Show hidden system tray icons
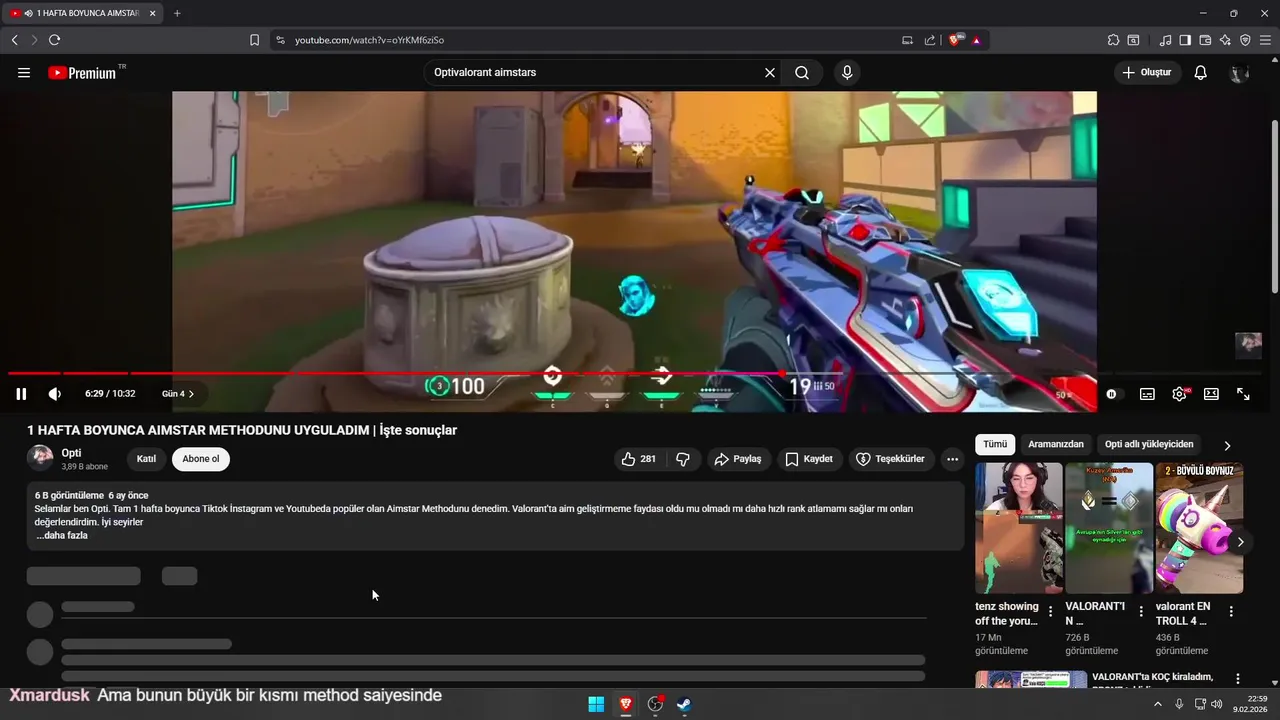Image resolution: width=1280 pixels, height=720 pixels. point(1158,704)
